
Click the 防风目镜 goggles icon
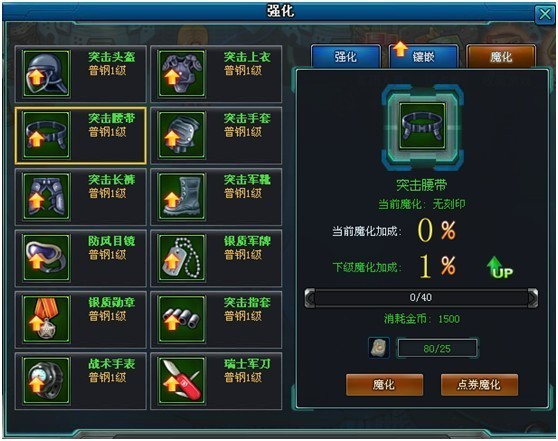46,257
